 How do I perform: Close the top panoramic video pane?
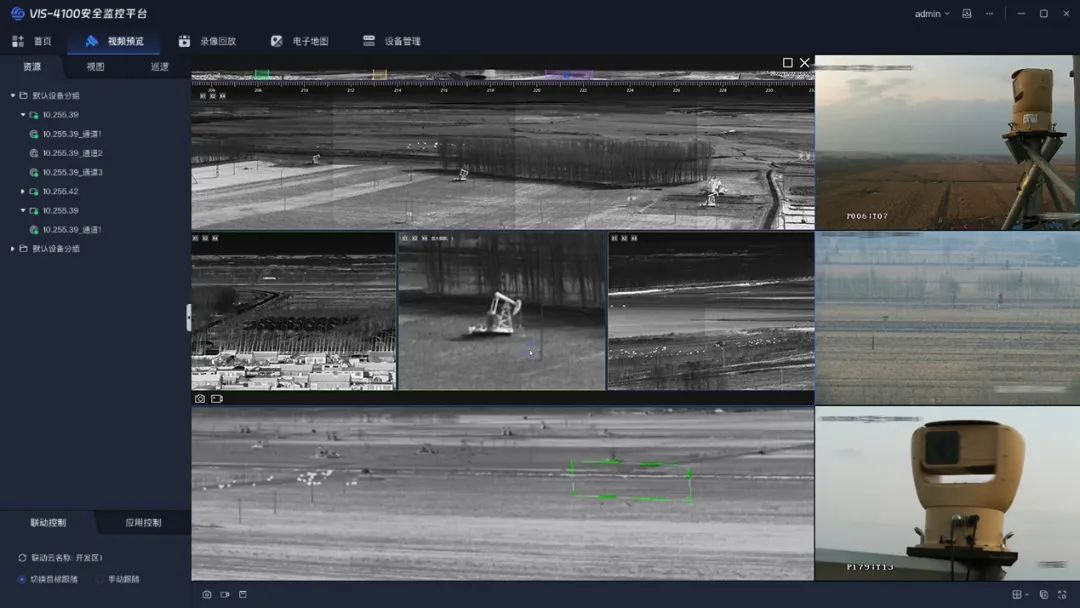804,63
